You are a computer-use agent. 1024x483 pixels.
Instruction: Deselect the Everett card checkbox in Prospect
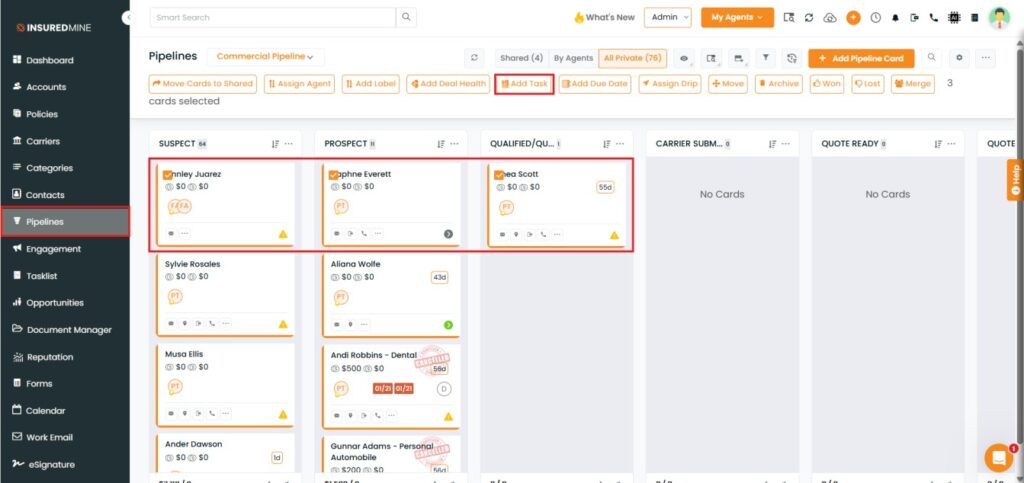pyautogui.click(x=334, y=175)
